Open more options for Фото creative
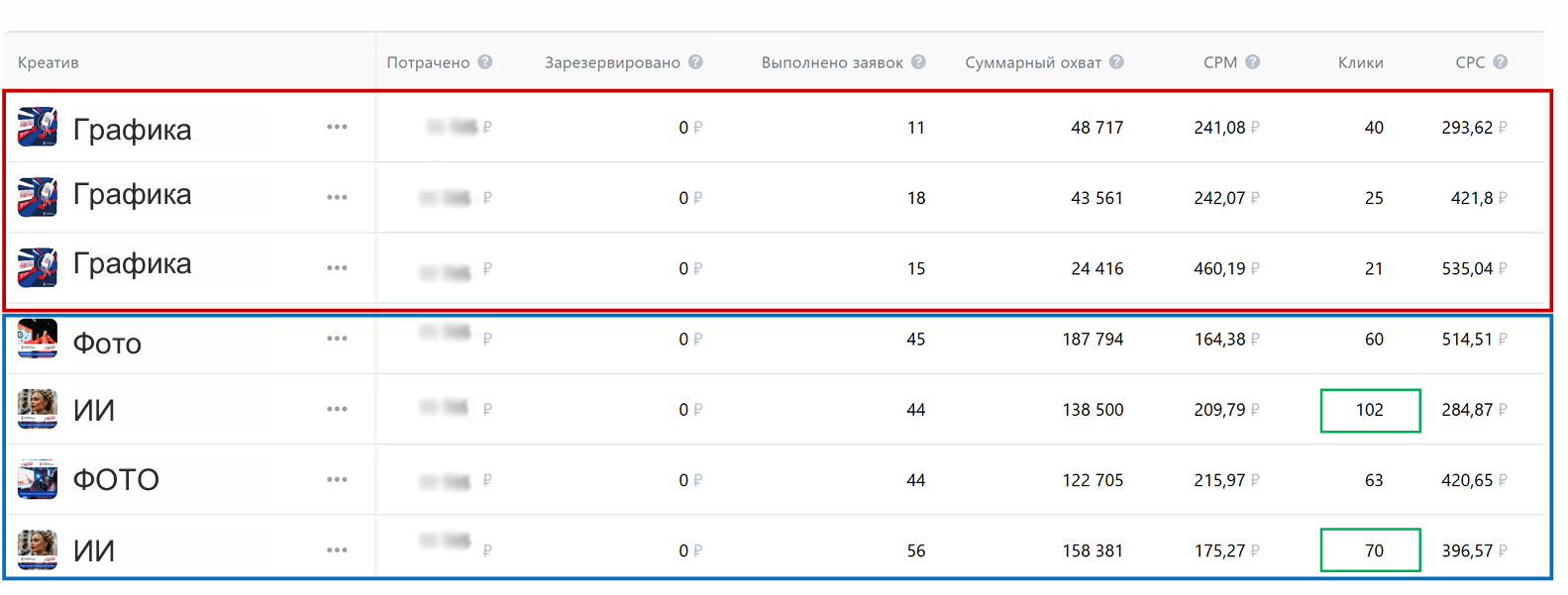1568x595 pixels. coord(337,339)
